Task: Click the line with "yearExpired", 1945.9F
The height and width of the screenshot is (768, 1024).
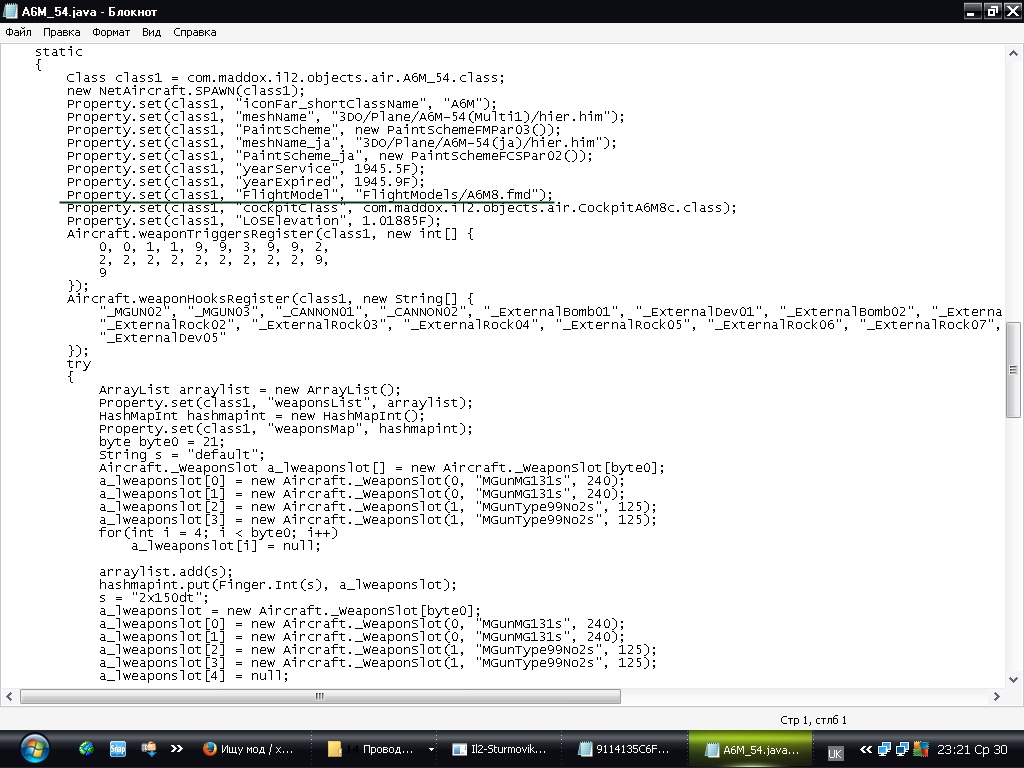Action: tap(246, 182)
